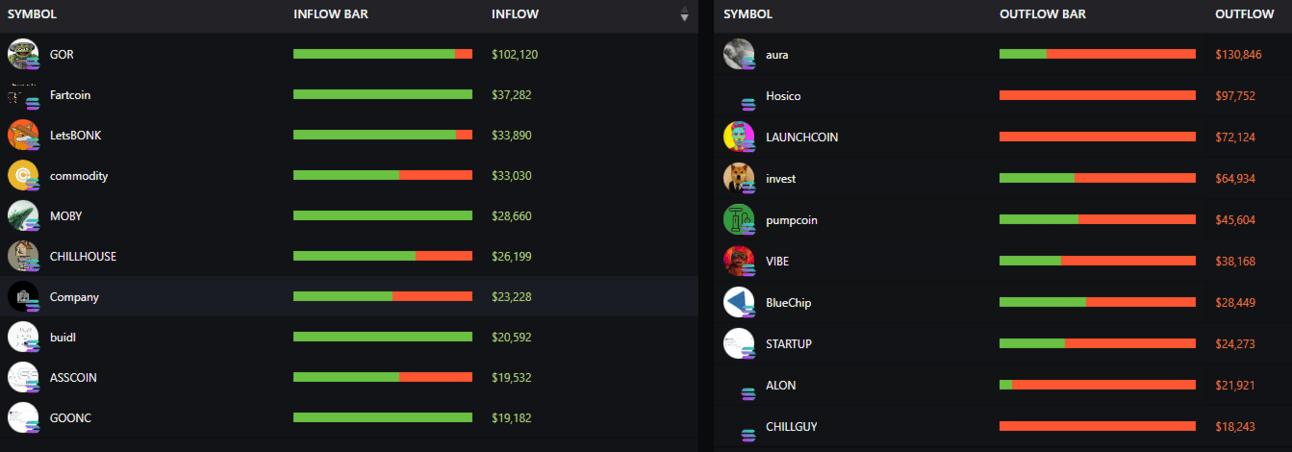Click the STARTUP symbol name
1292x452 pixels.
tap(789, 343)
